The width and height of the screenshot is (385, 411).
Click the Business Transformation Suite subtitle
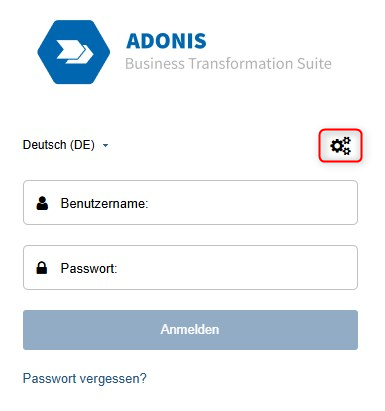coord(228,64)
